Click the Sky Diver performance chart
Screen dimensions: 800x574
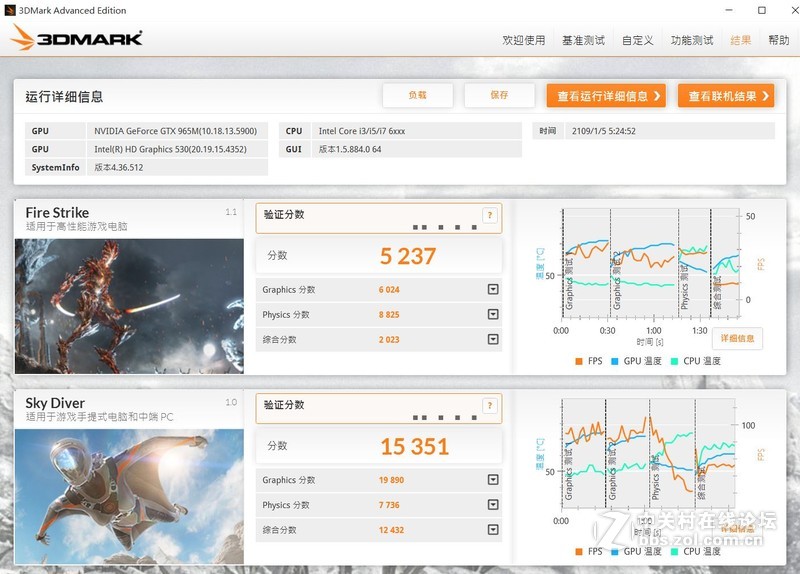pos(648,454)
